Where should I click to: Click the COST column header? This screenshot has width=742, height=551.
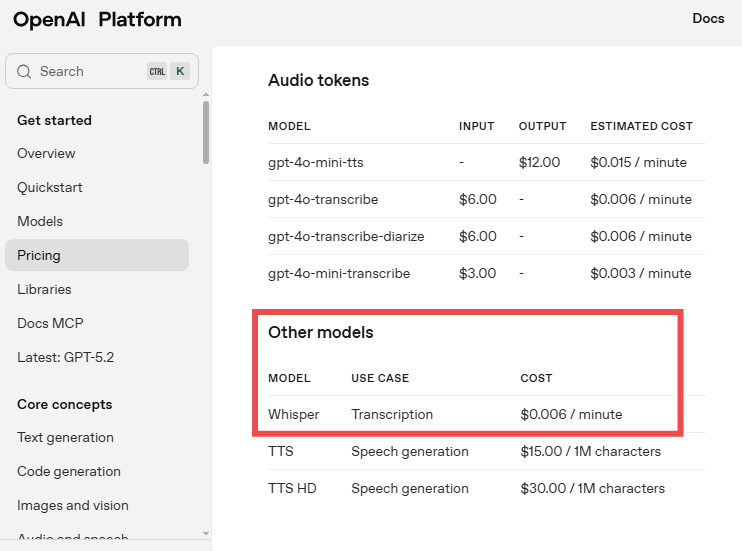536,378
